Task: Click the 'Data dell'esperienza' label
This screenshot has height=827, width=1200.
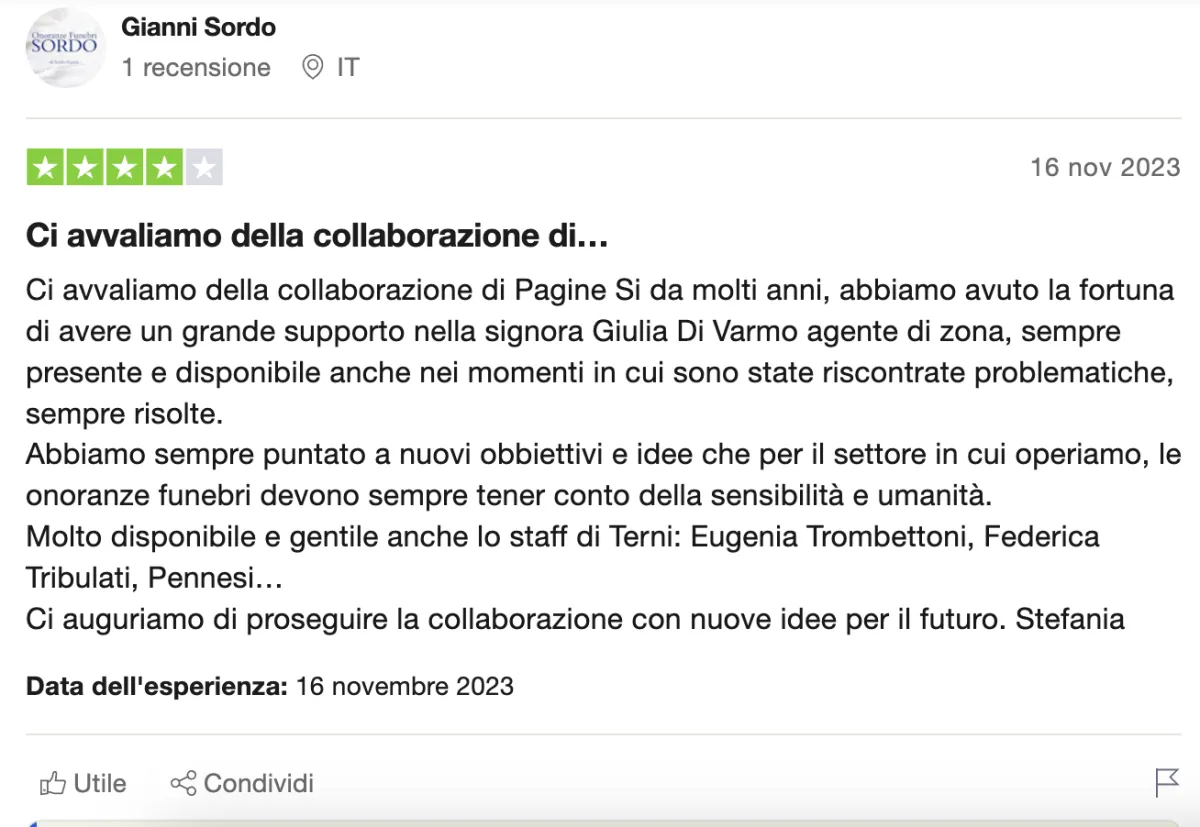Action: (157, 686)
